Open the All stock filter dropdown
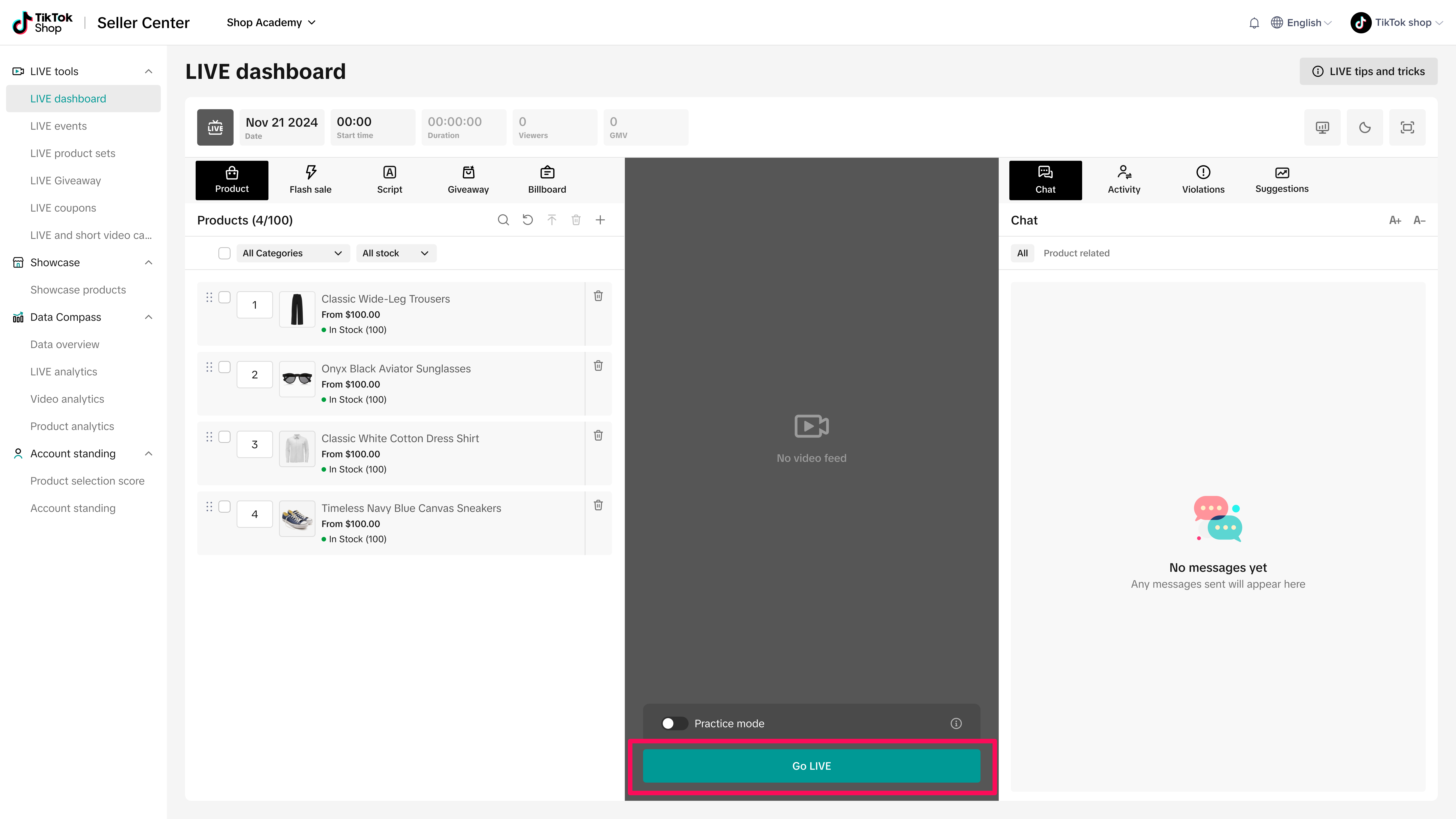Viewport: 1456px width, 819px height. click(395, 253)
